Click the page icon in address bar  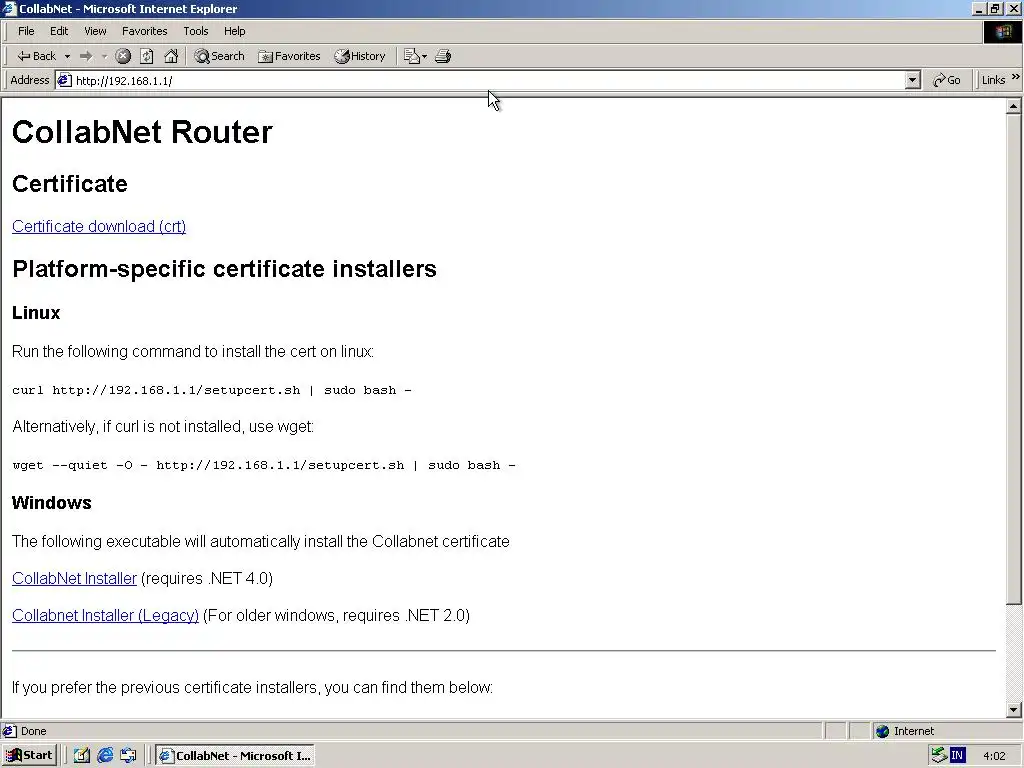(64, 80)
